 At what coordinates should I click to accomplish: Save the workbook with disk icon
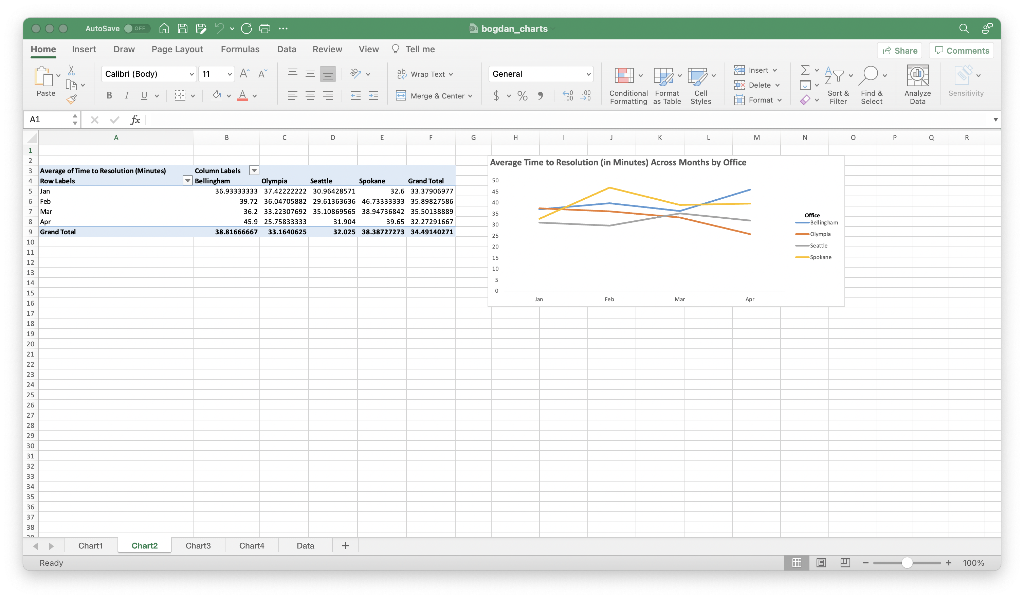pos(183,28)
